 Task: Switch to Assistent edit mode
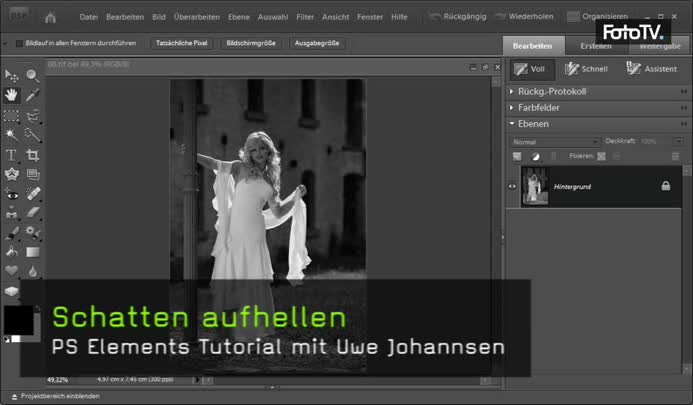pyautogui.click(x=652, y=69)
